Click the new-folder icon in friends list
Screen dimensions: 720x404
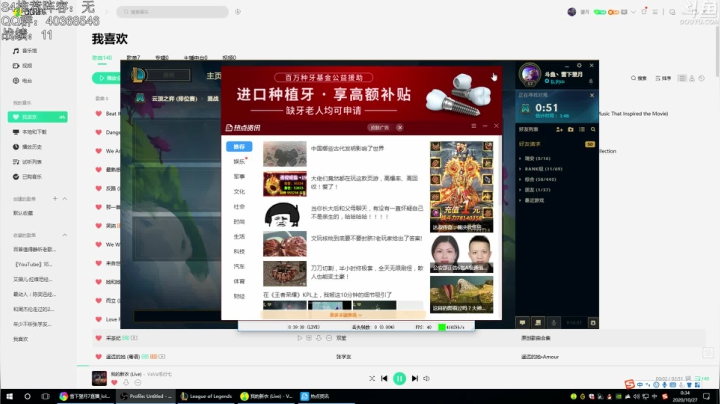[571, 130]
